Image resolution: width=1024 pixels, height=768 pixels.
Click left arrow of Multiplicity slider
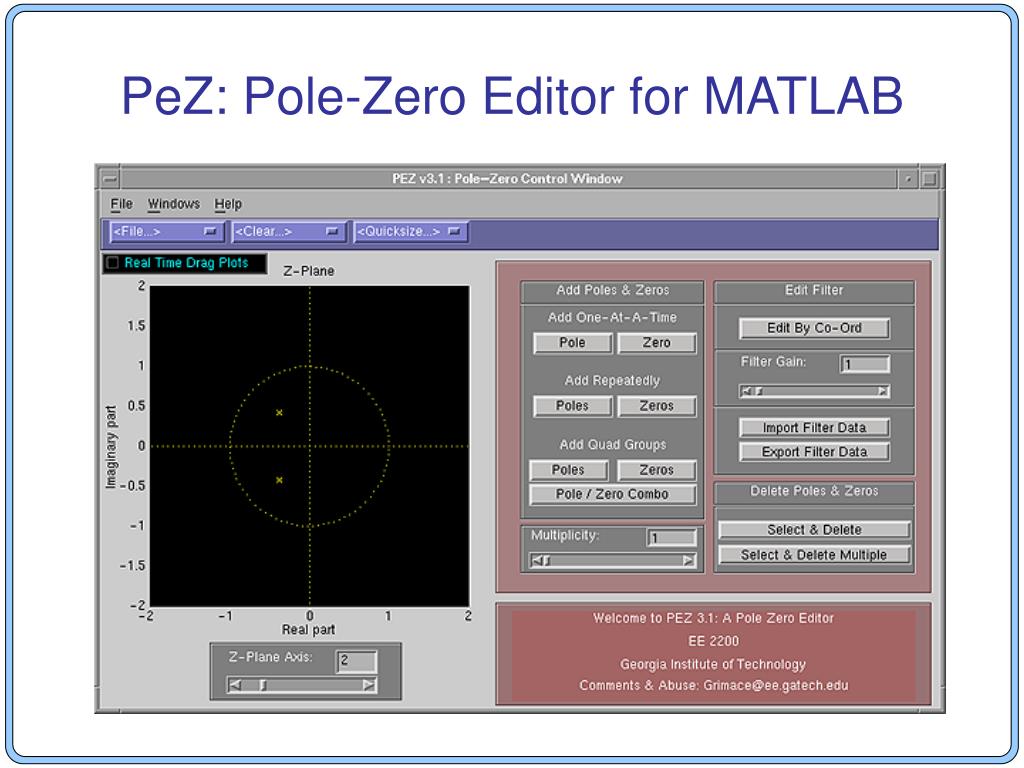coord(536,560)
